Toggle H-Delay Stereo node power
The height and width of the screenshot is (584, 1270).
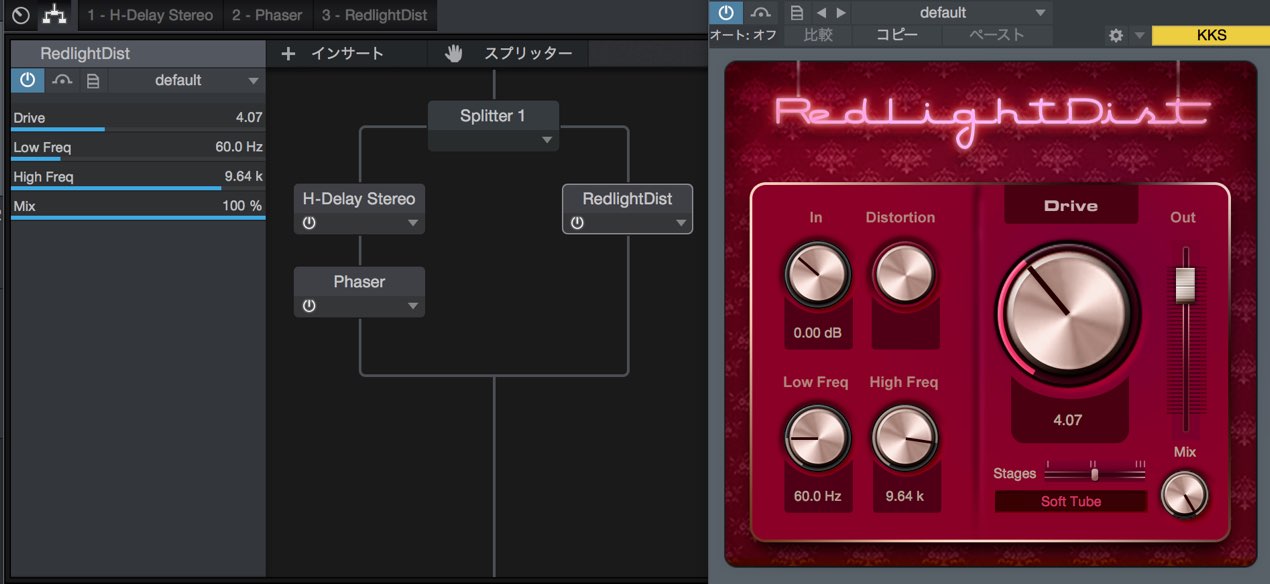point(309,223)
